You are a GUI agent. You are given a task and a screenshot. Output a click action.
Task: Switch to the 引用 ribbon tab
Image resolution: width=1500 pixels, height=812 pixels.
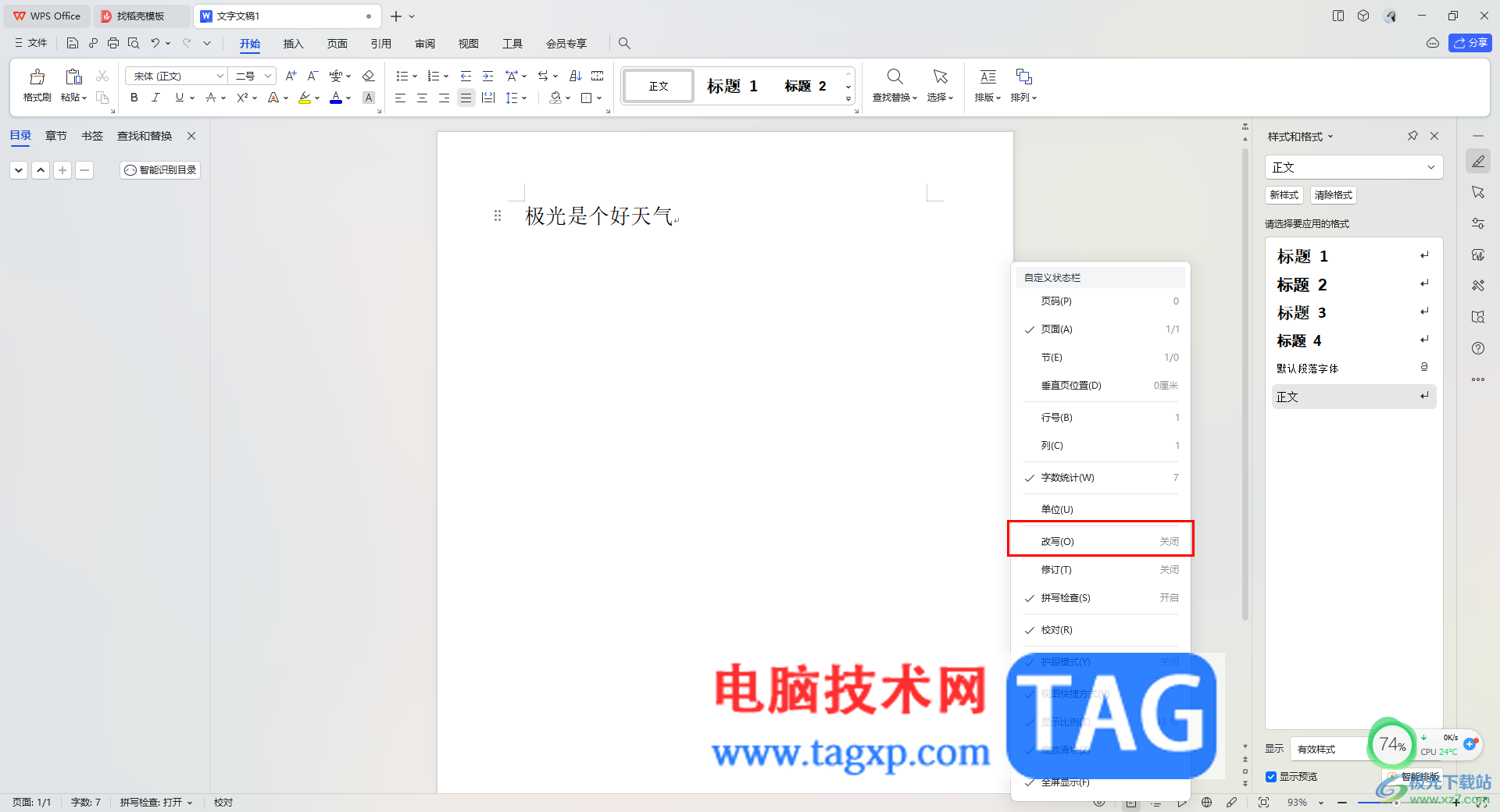tap(380, 44)
